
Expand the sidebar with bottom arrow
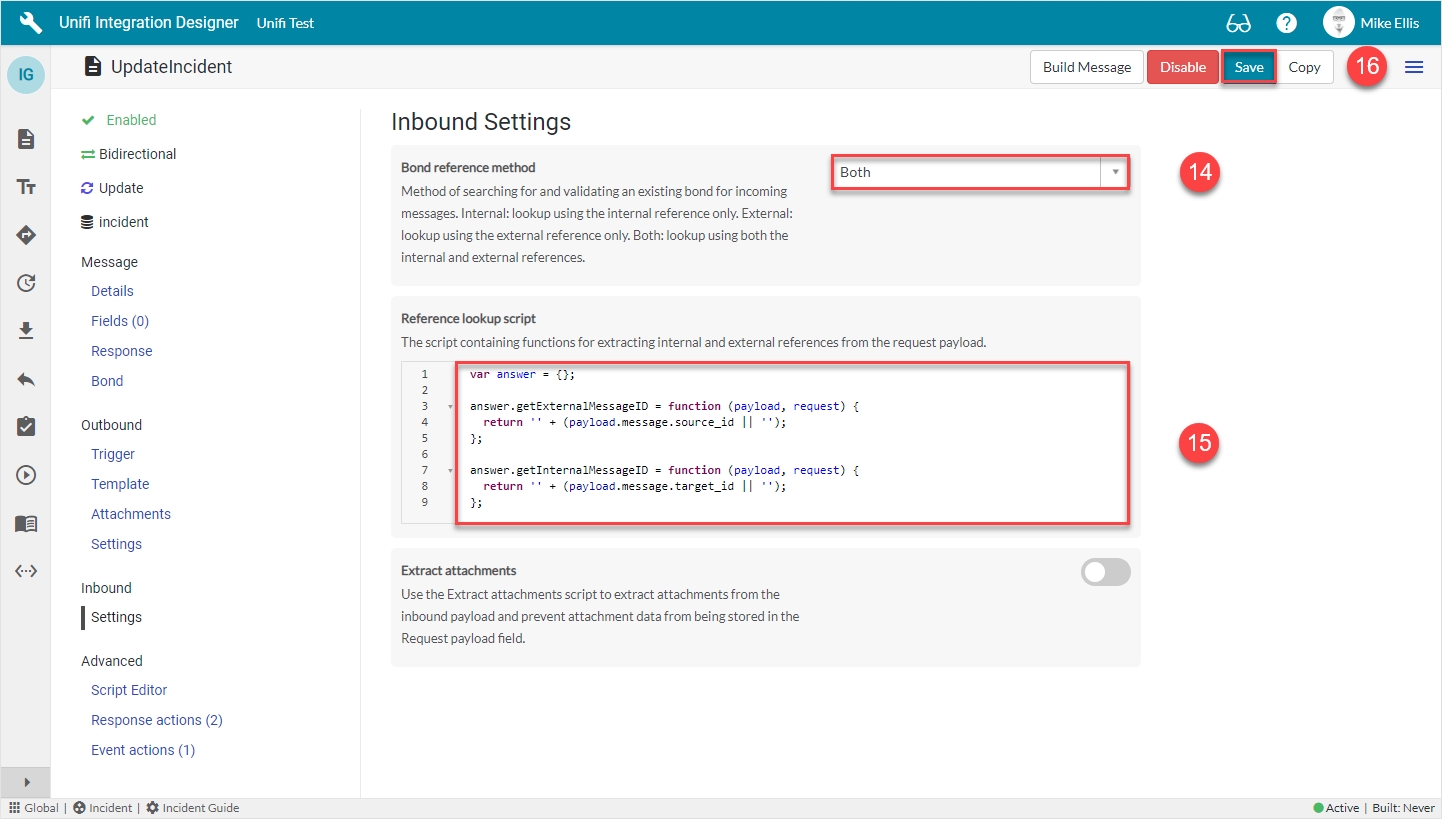click(x=26, y=782)
